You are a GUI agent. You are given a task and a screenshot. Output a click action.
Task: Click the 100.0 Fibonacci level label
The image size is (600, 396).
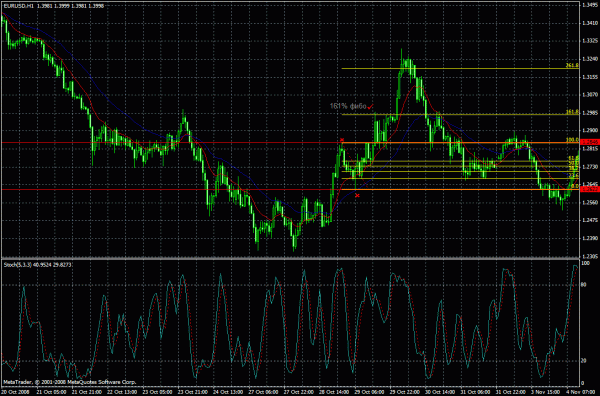click(x=572, y=140)
